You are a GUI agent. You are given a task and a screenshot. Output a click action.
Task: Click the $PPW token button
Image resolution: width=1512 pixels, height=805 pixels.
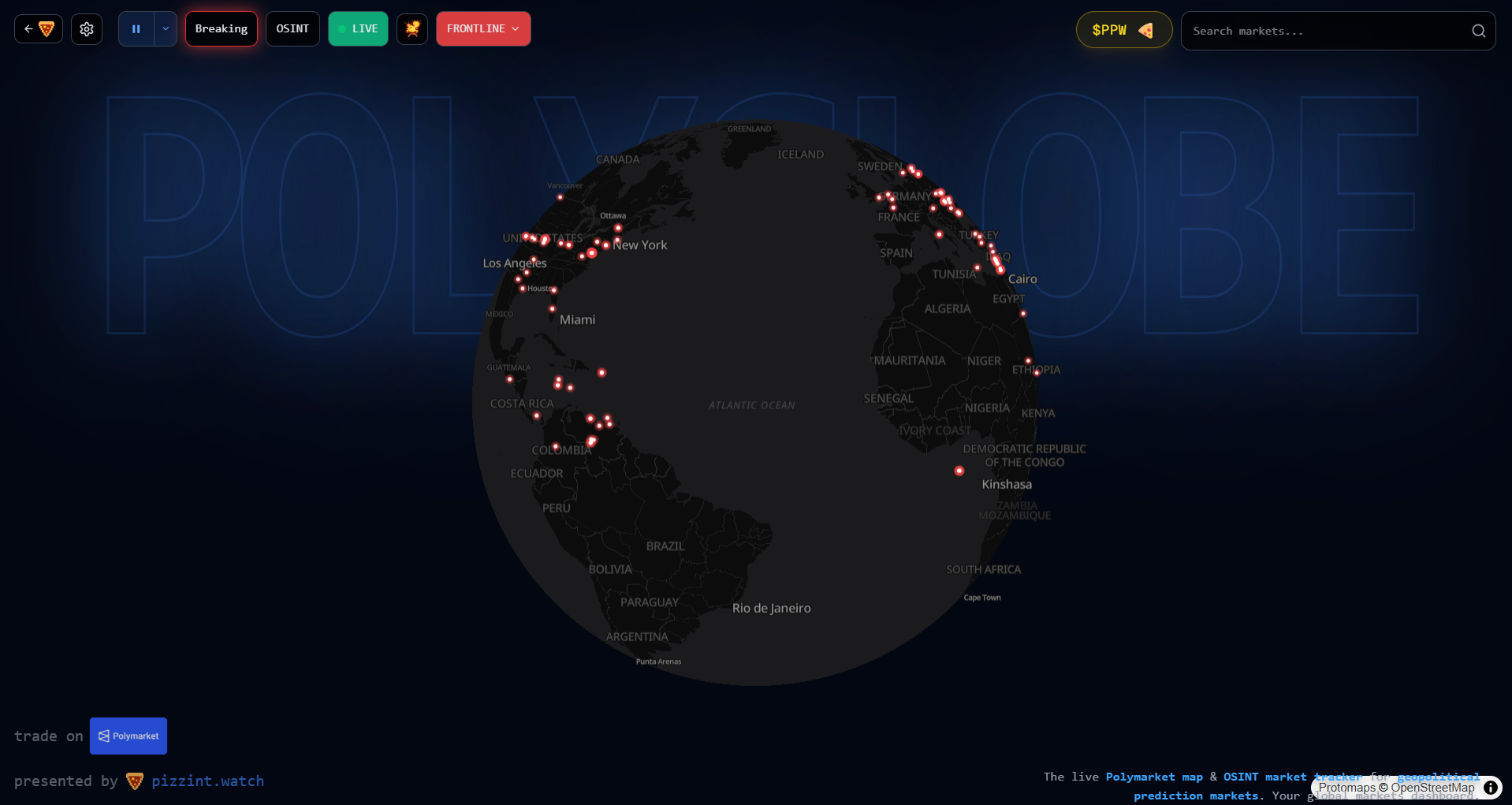[1123, 31]
